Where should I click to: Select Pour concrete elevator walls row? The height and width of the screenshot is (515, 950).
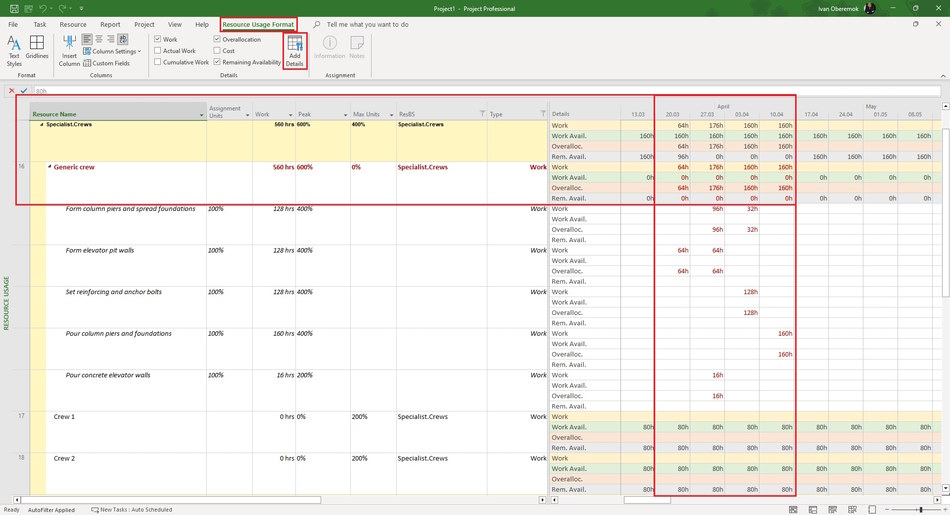pyautogui.click(x=108, y=375)
